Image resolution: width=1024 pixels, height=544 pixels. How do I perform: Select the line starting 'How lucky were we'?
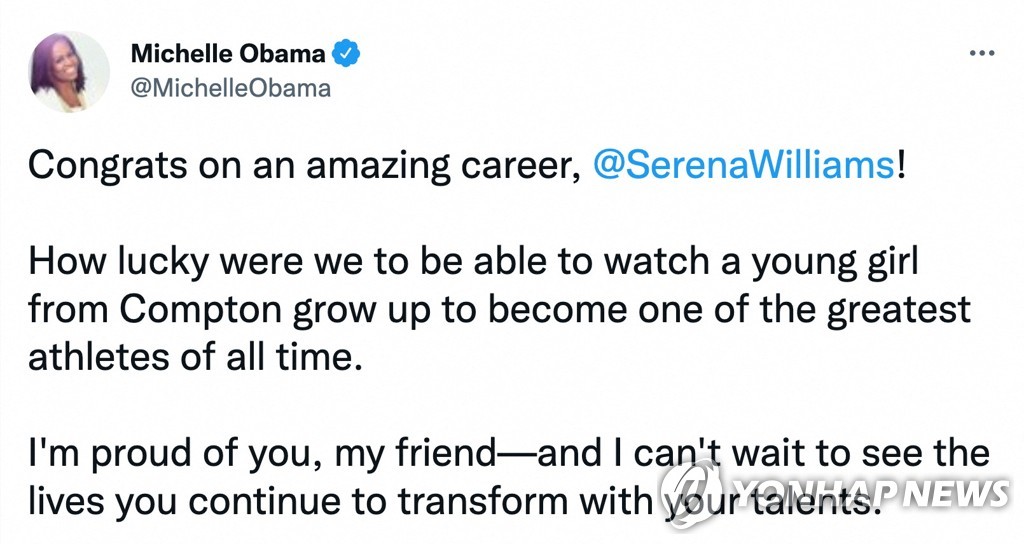473,263
